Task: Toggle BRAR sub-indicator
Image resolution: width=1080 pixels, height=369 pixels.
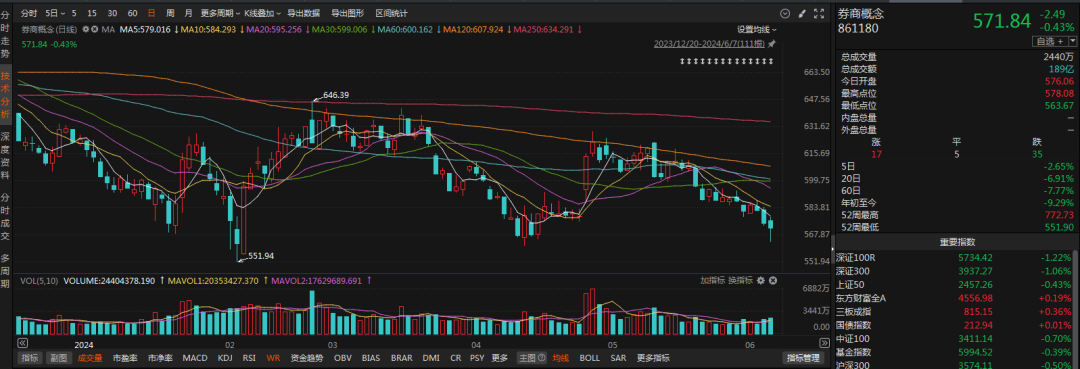Action: click(402, 358)
